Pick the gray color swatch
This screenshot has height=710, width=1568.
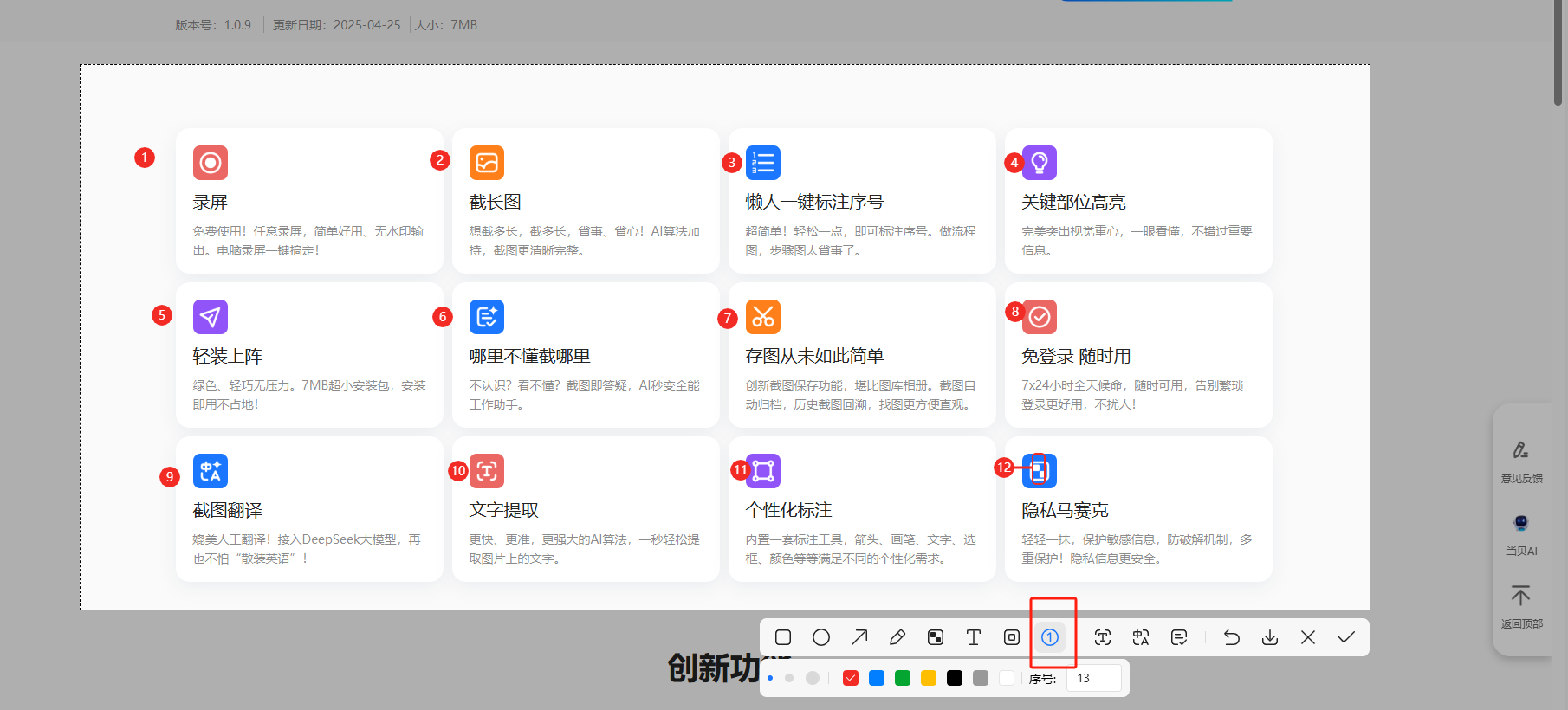(x=981, y=678)
